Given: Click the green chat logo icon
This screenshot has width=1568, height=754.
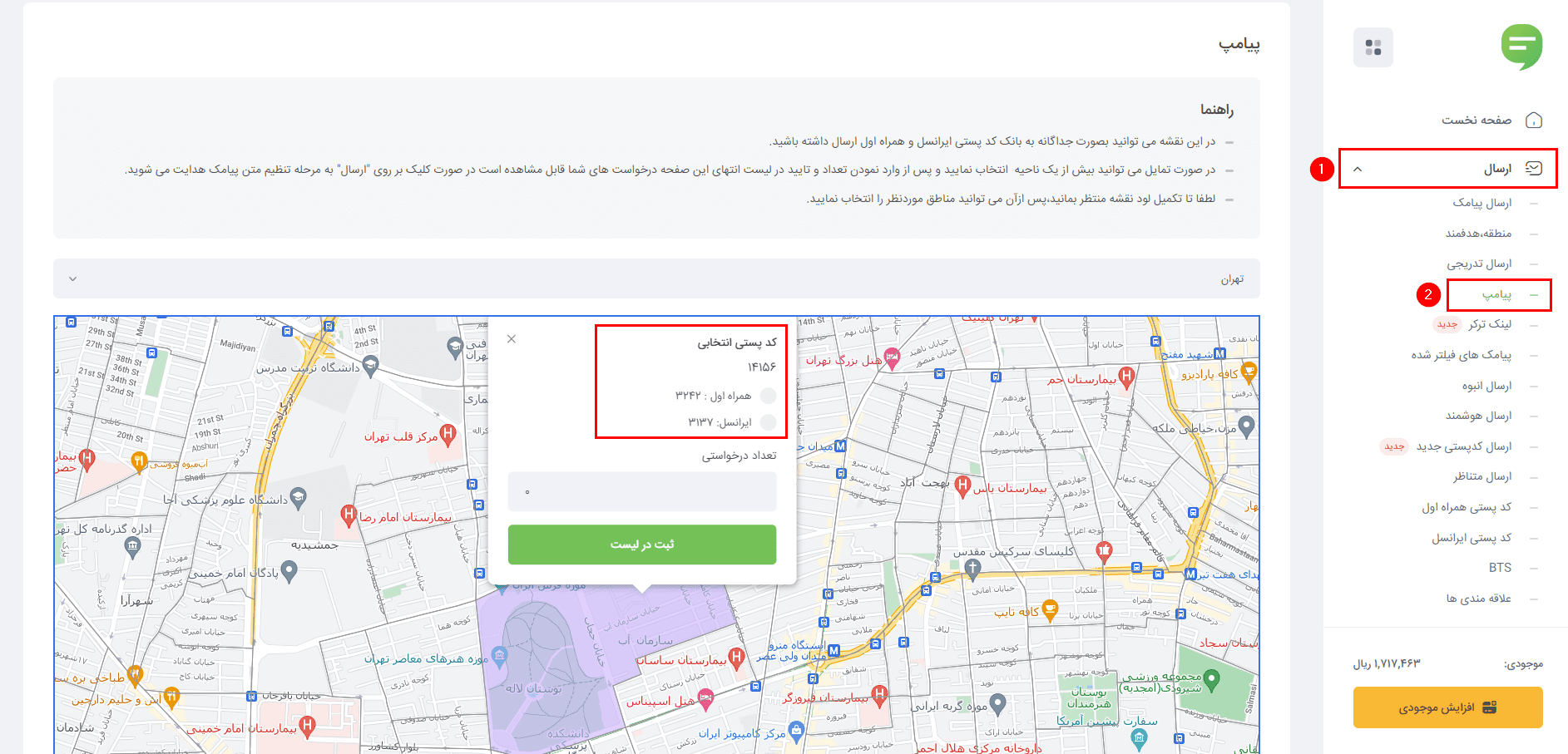Looking at the screenshot, I should click(1521, 47).
